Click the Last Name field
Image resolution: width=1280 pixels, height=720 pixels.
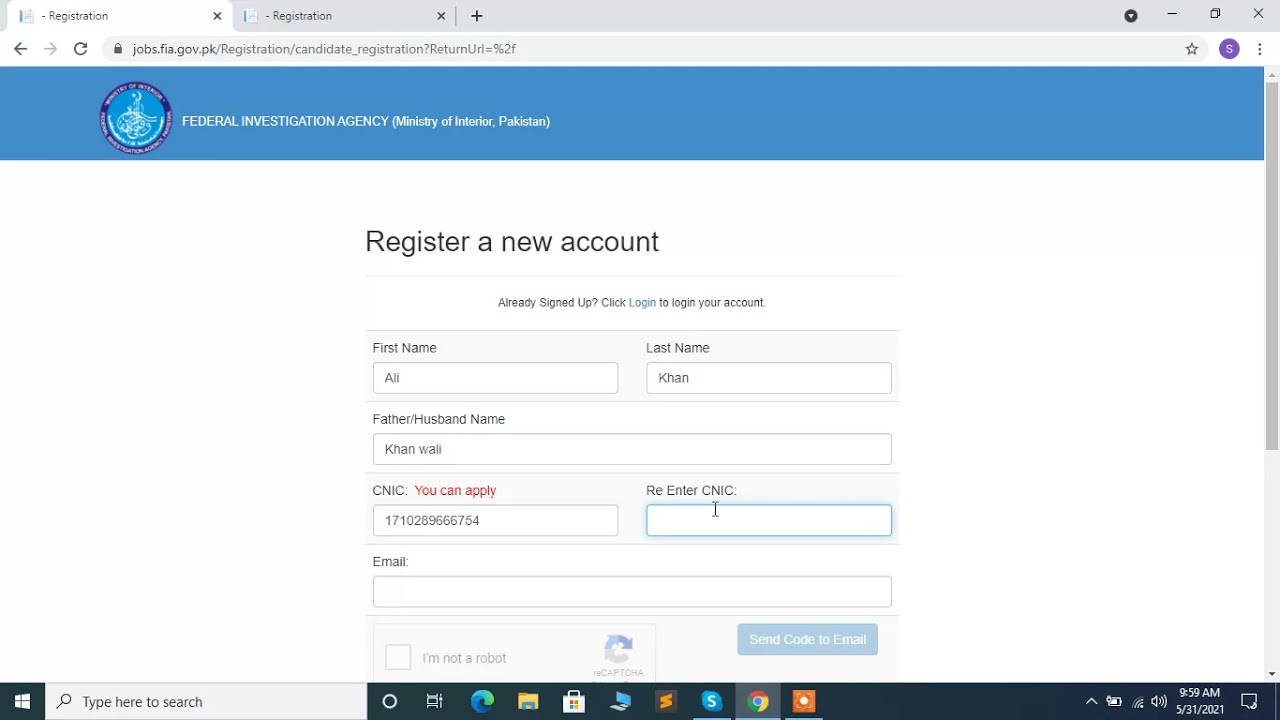click(x=769, y=378)
